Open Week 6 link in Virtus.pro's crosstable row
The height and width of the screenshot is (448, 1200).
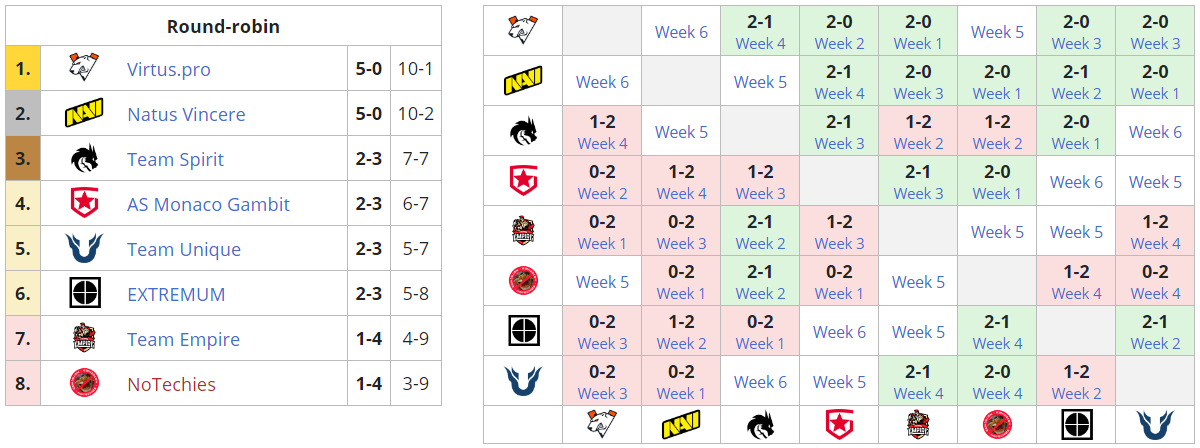pyautogui.click(x=681, y=32)
